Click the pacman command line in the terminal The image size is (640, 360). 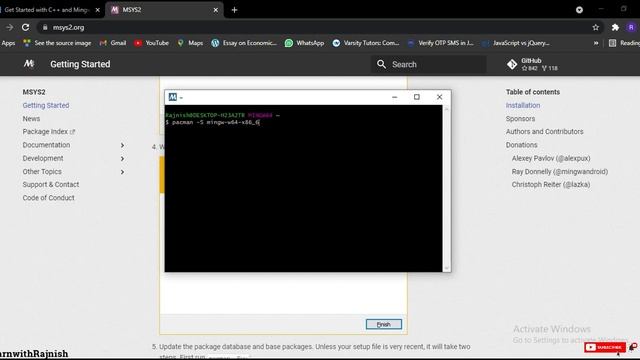pyautogui.click(x=213, y=122)
